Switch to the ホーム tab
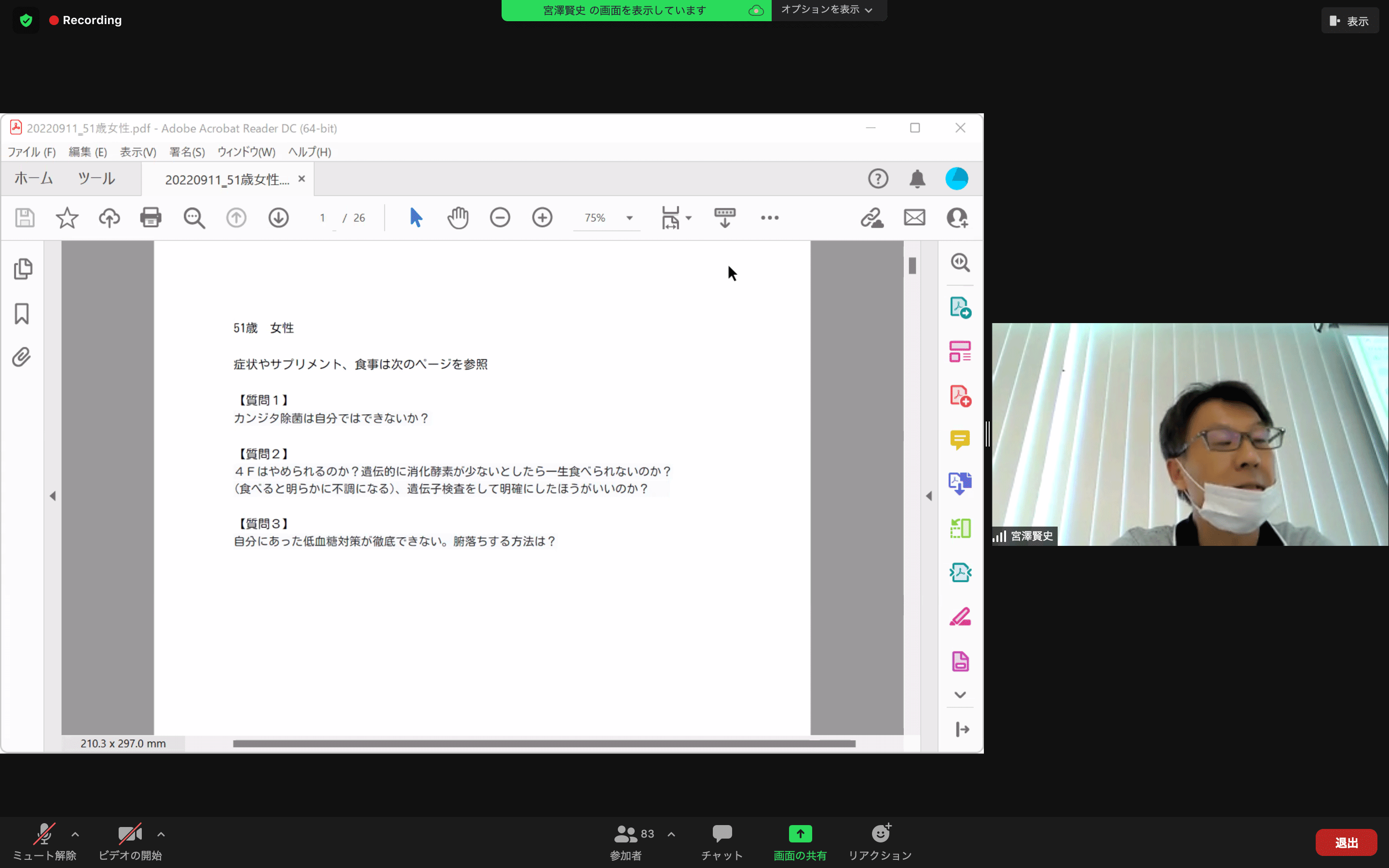The image size is (1389, 868). click(33, 178)
